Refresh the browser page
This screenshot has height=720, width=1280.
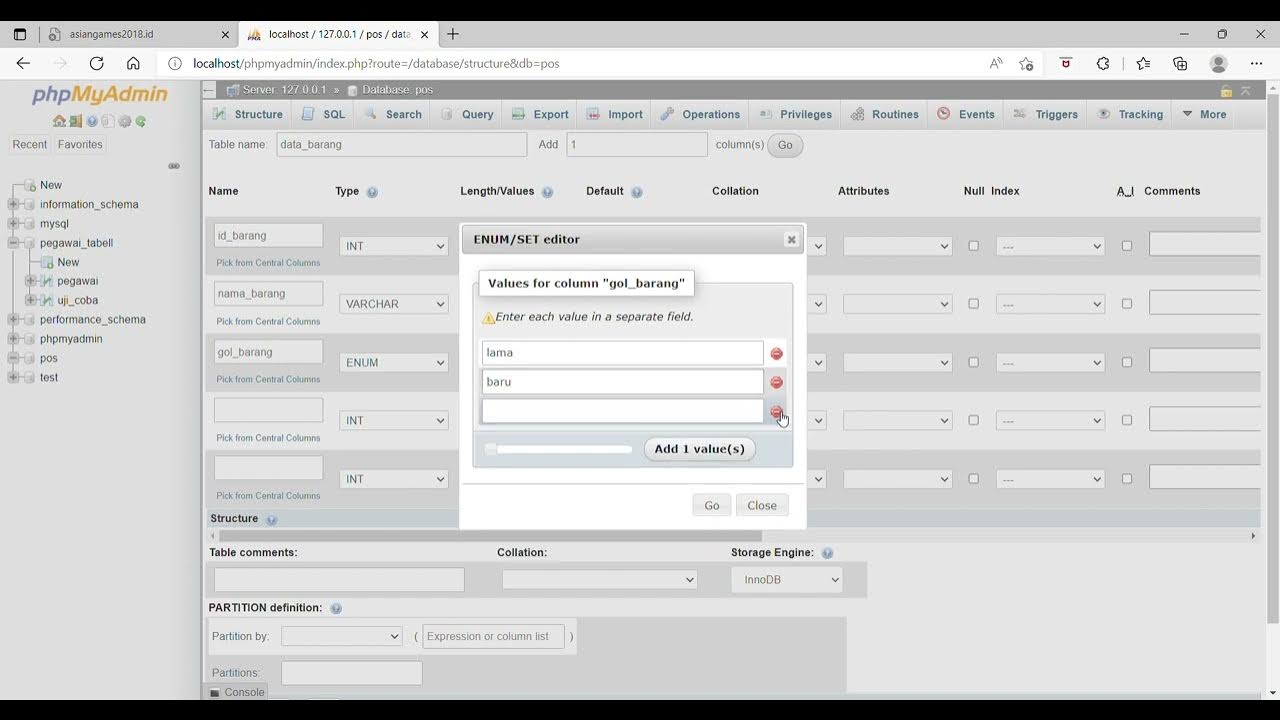point(96,63)
